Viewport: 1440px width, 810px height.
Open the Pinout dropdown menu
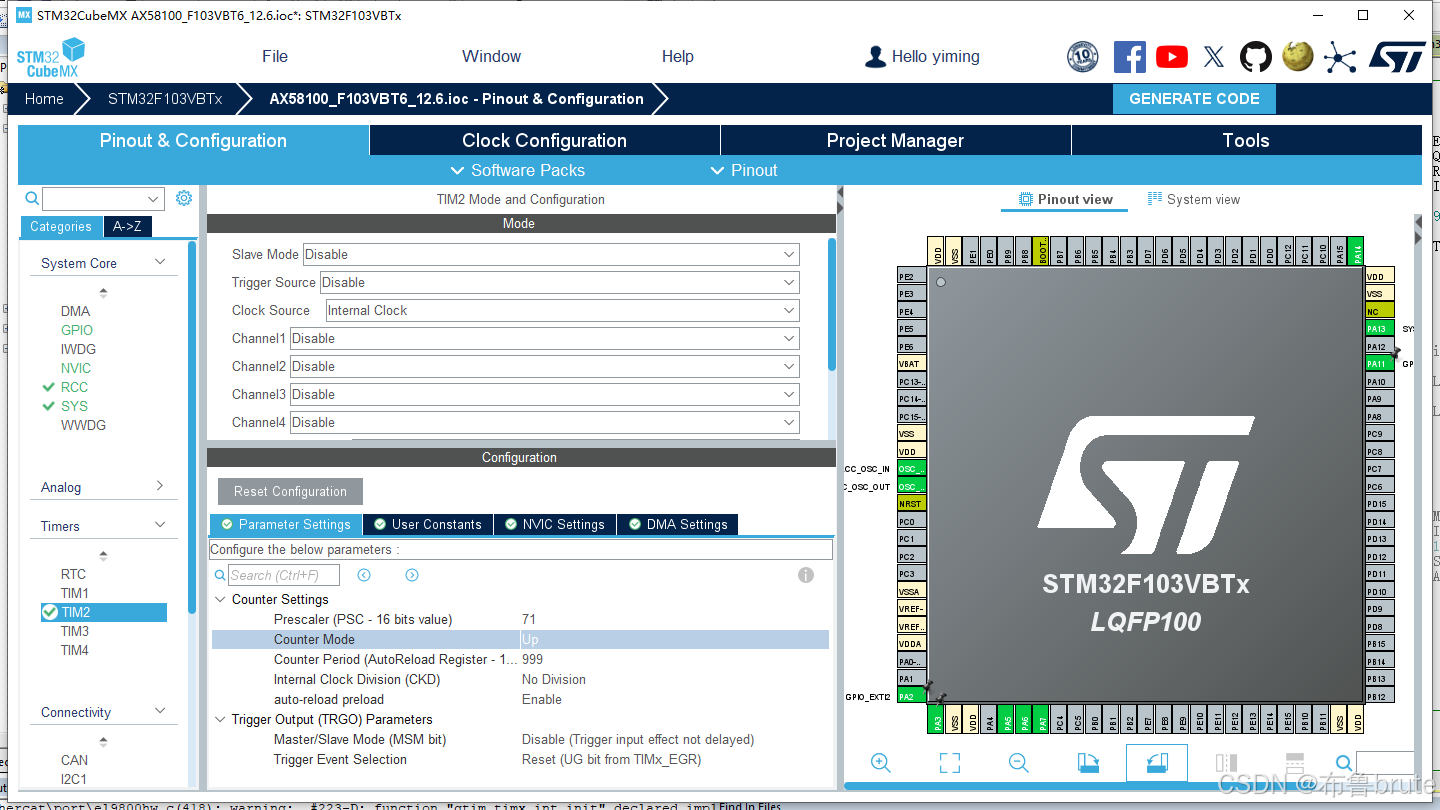pyautogui.click(x=744, y=170)
